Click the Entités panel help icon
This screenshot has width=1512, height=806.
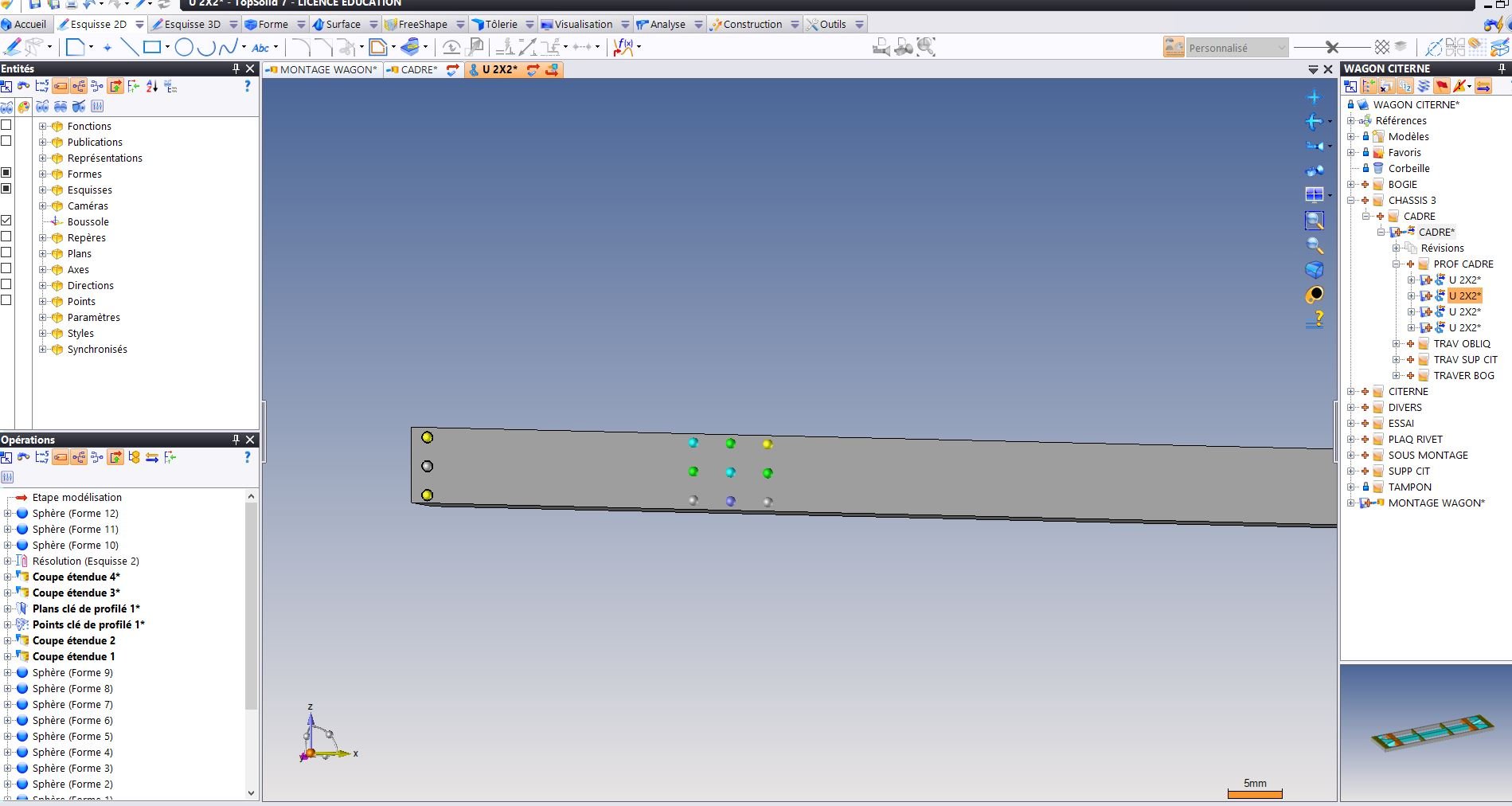(x=248, y=86)
